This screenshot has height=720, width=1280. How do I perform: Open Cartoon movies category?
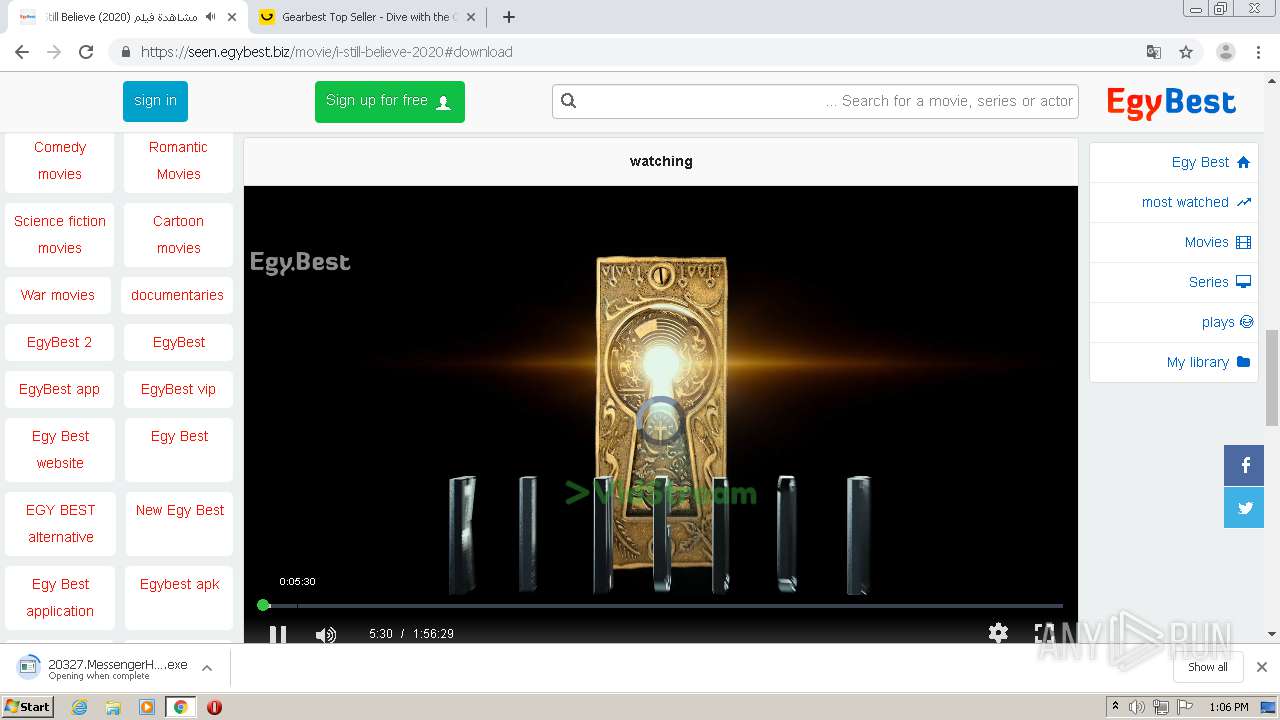pyautogui.click(x=178, y=234)
